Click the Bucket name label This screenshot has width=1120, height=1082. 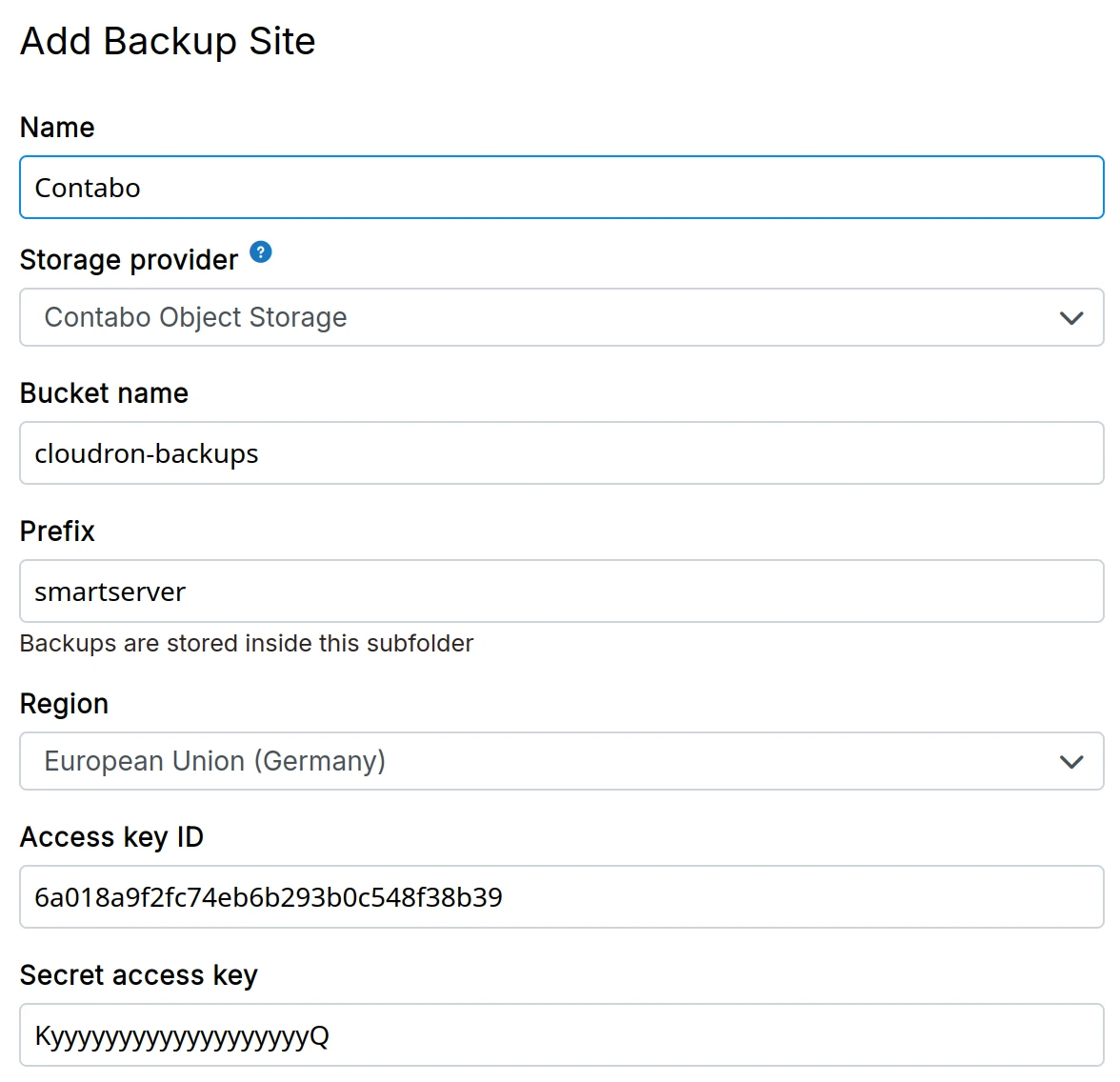click(x=104, y=392)
